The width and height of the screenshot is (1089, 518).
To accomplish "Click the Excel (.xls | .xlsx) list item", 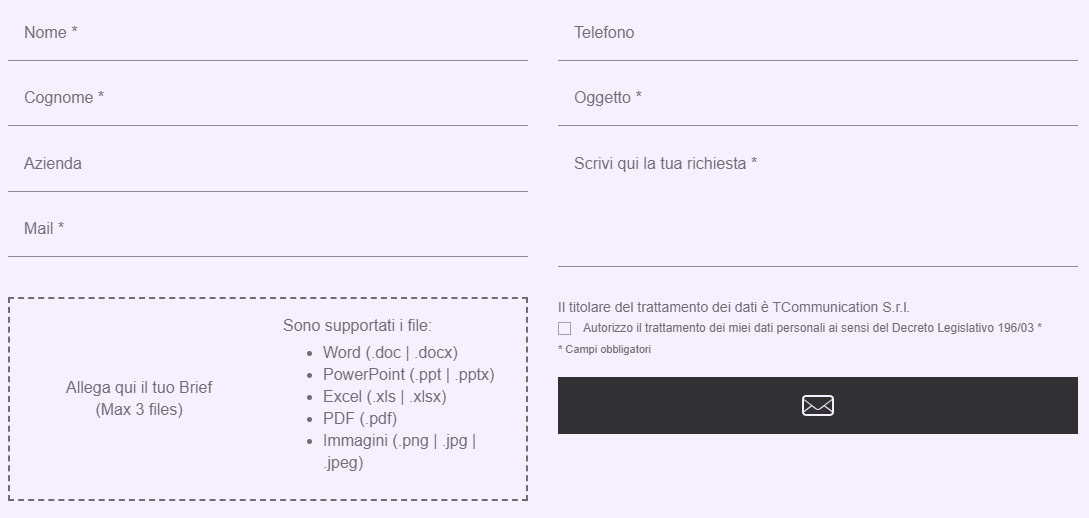I will [384, 397].
